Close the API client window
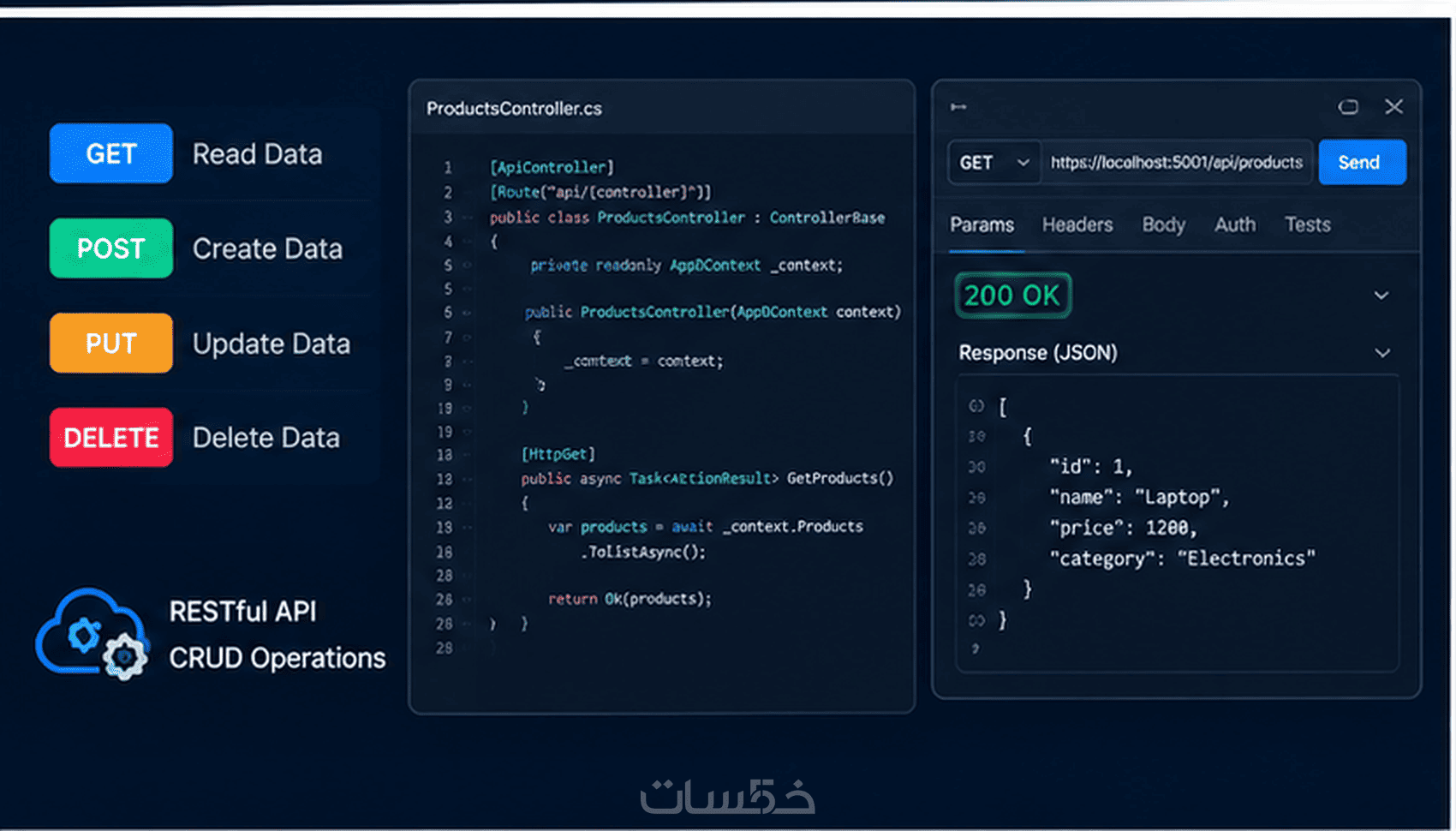 click(1394, 106)
